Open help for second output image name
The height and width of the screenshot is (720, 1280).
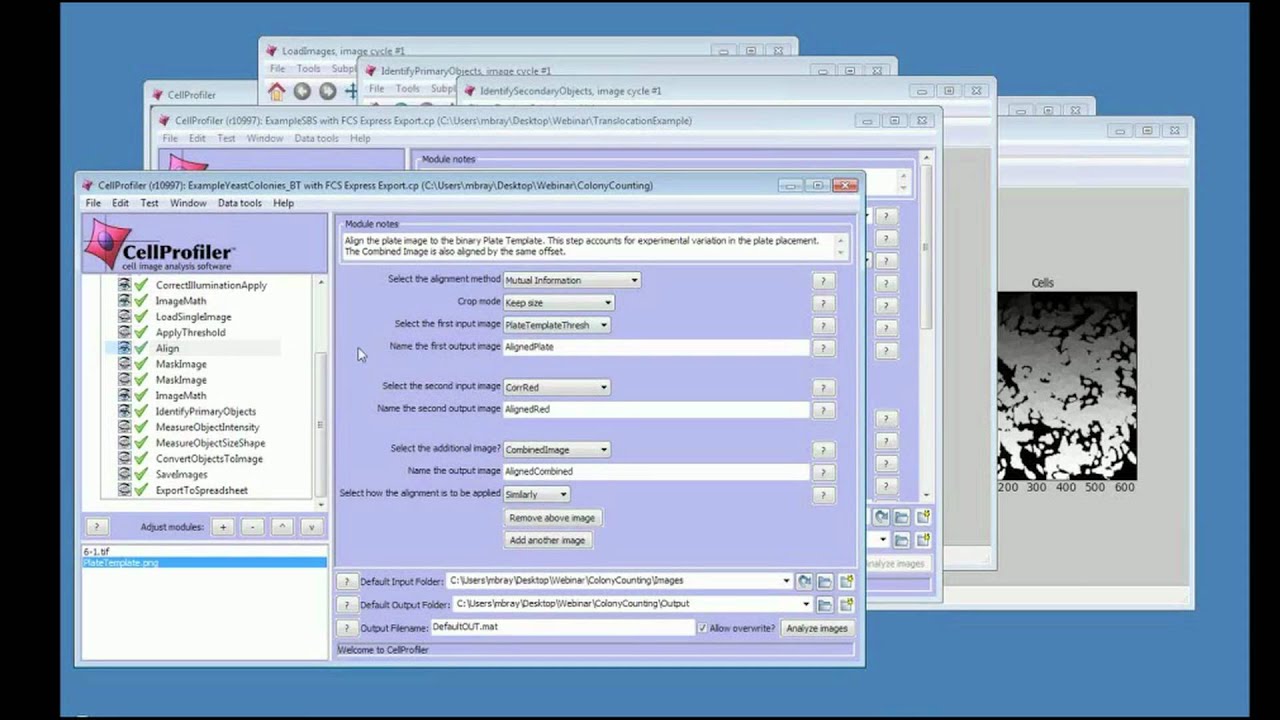[x=823, y=410]
